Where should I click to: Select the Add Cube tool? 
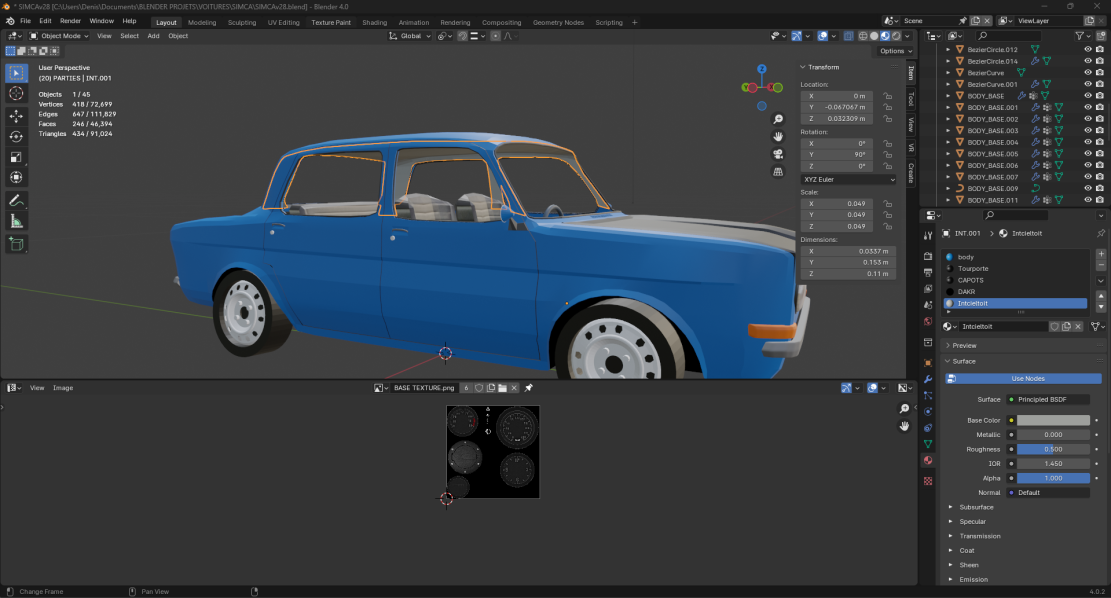(16, 244)
